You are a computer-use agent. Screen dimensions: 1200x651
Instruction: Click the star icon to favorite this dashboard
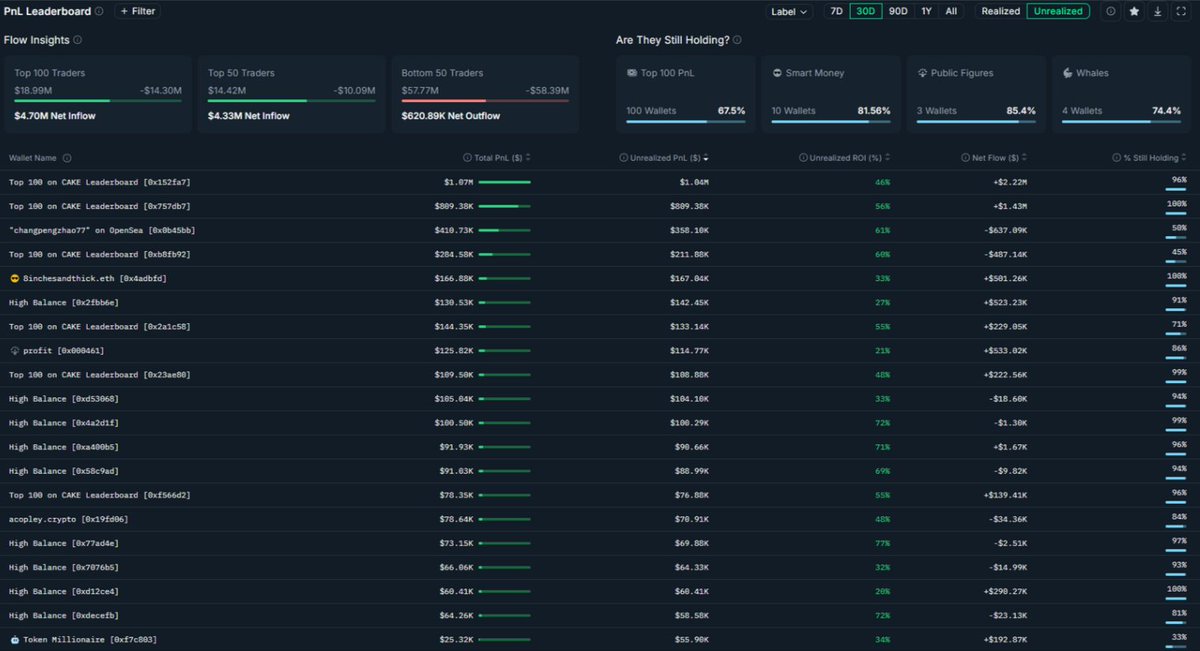(1134, 11)
